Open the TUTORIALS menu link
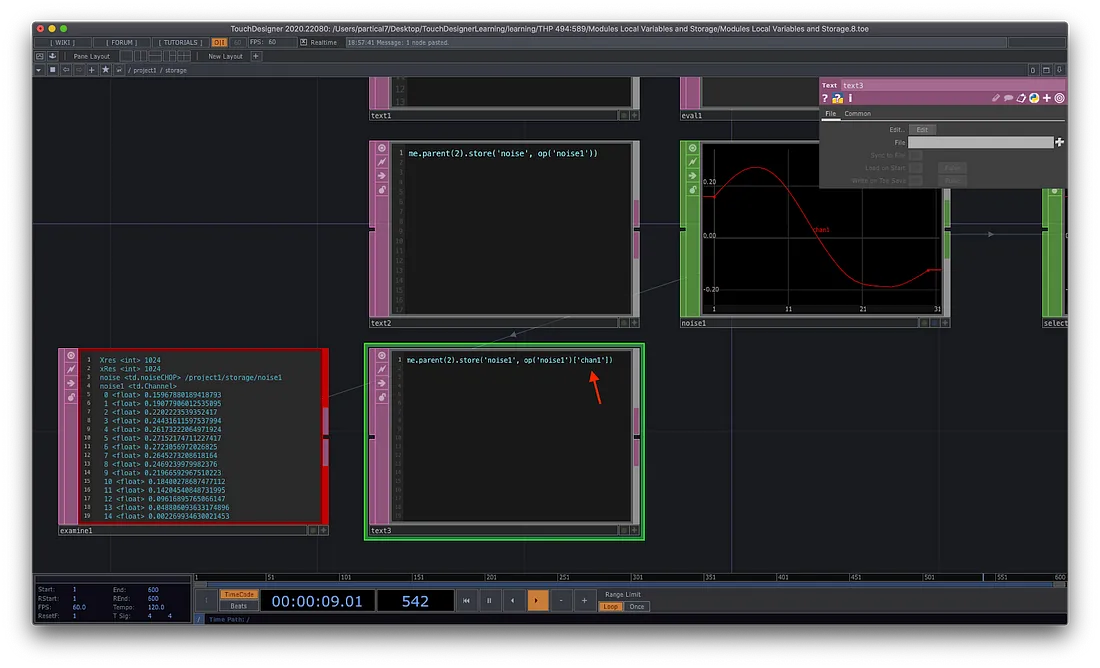Screen dimensions: 1100x668 click(180, 43)
